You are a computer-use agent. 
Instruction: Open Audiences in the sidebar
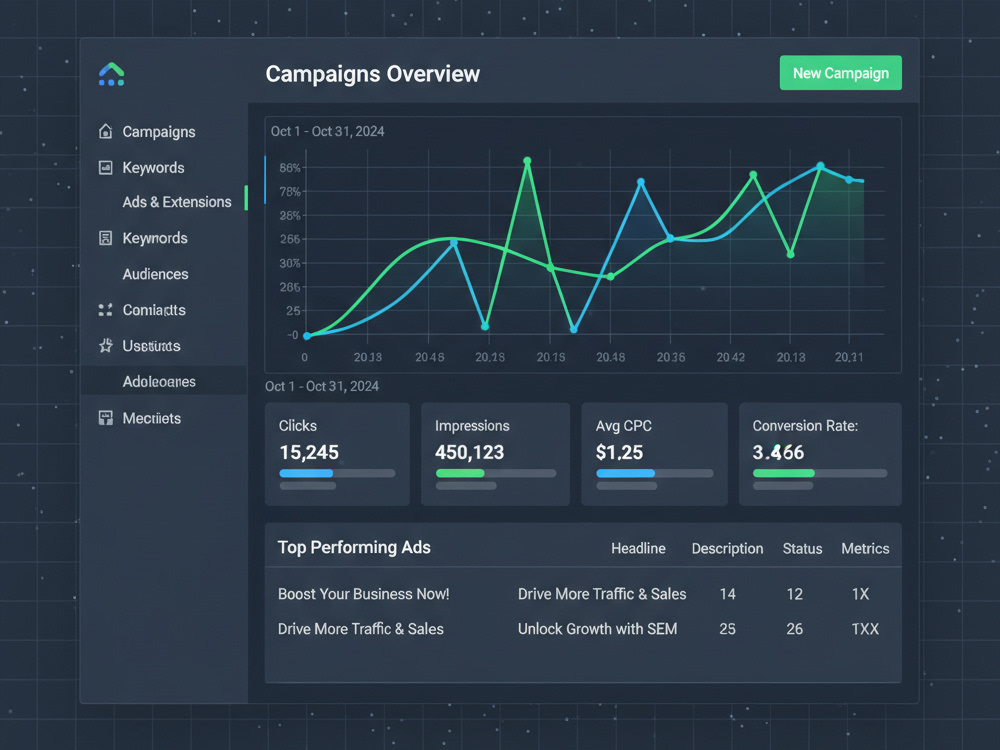click(156, 274)
